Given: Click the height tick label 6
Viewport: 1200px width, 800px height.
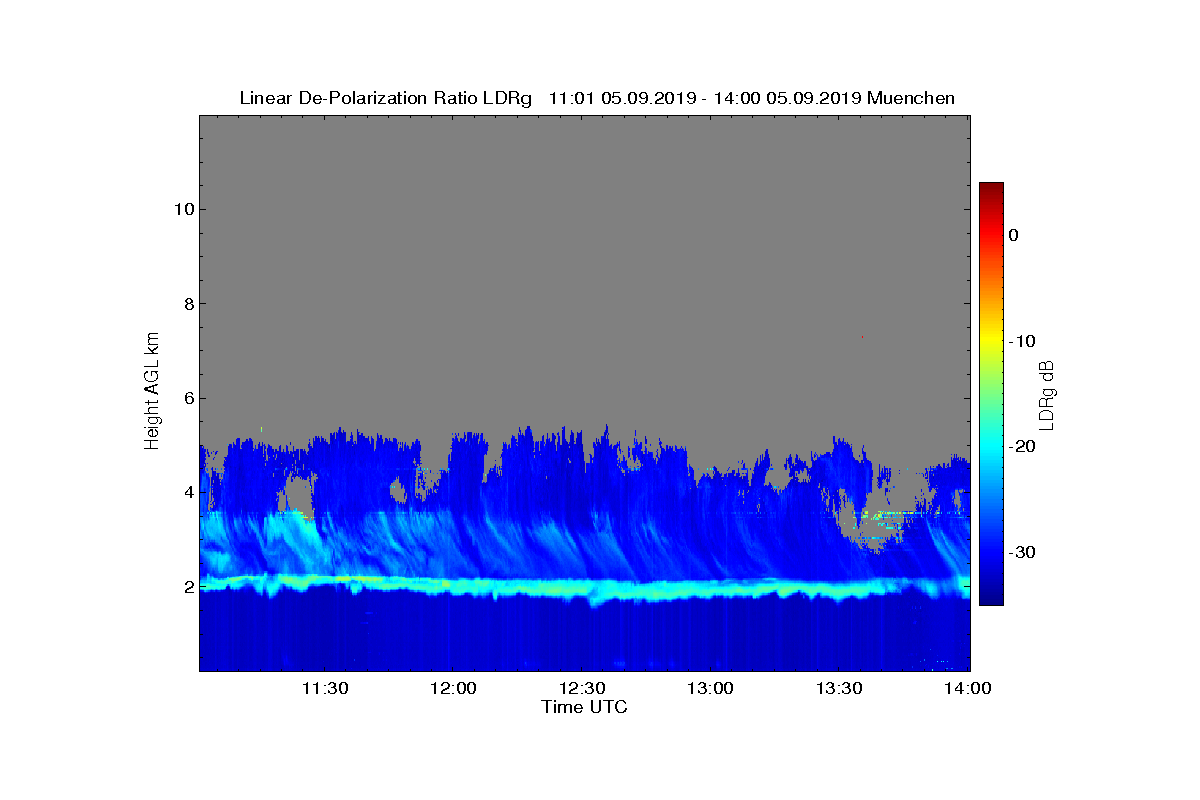Looking at the screenshot, I should click(187, 398).
